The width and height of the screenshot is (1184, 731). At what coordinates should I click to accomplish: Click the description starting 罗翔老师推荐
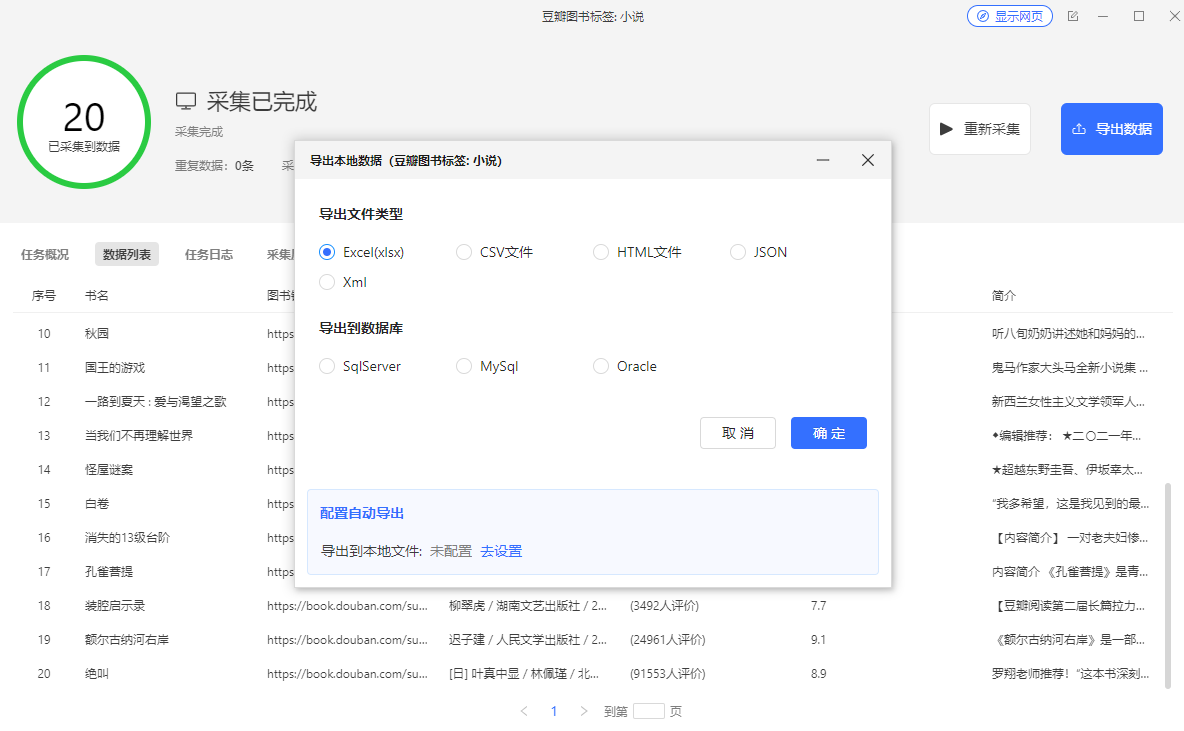pos(1070,674)
